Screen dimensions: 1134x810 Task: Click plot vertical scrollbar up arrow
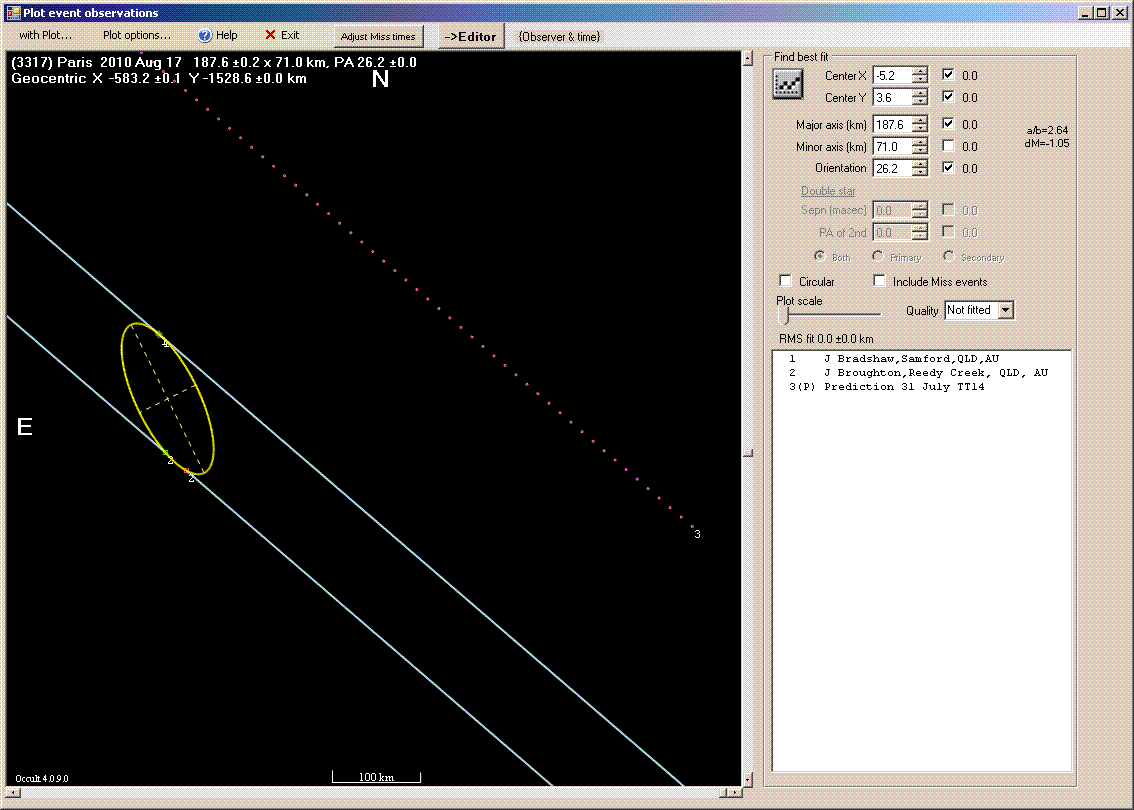748,59
